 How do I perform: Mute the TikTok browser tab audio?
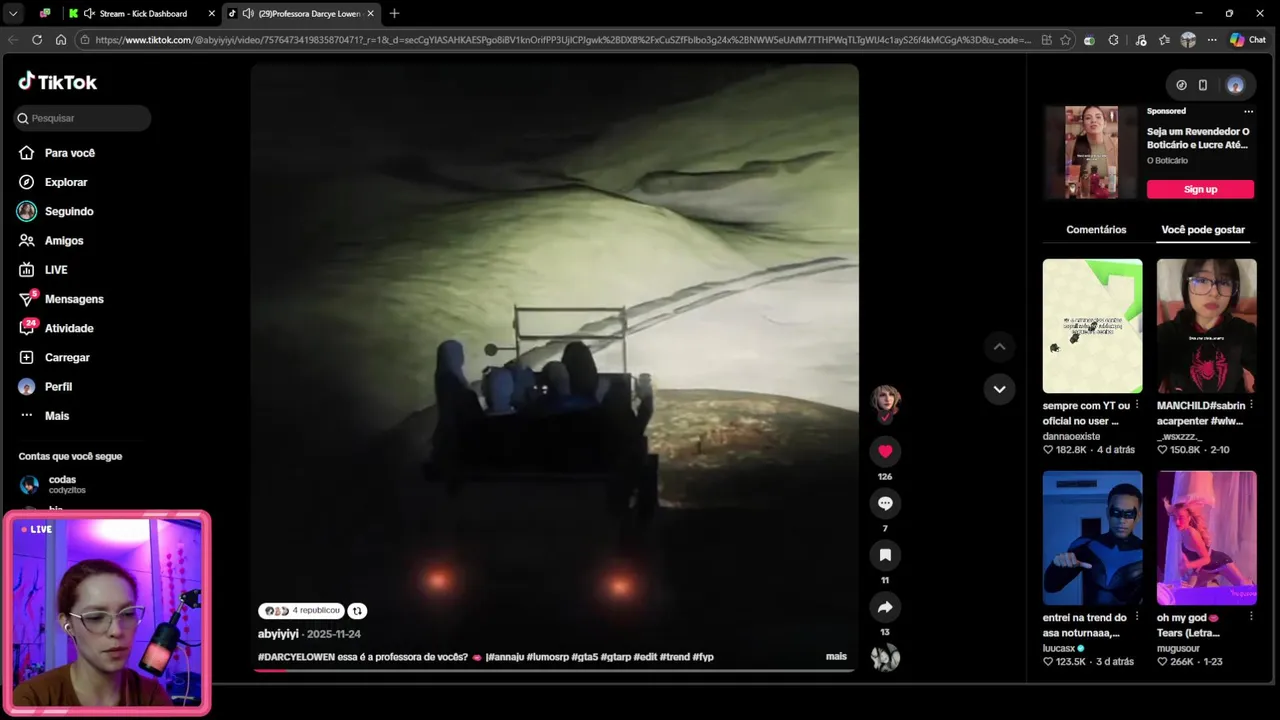(x=247, y=13)
